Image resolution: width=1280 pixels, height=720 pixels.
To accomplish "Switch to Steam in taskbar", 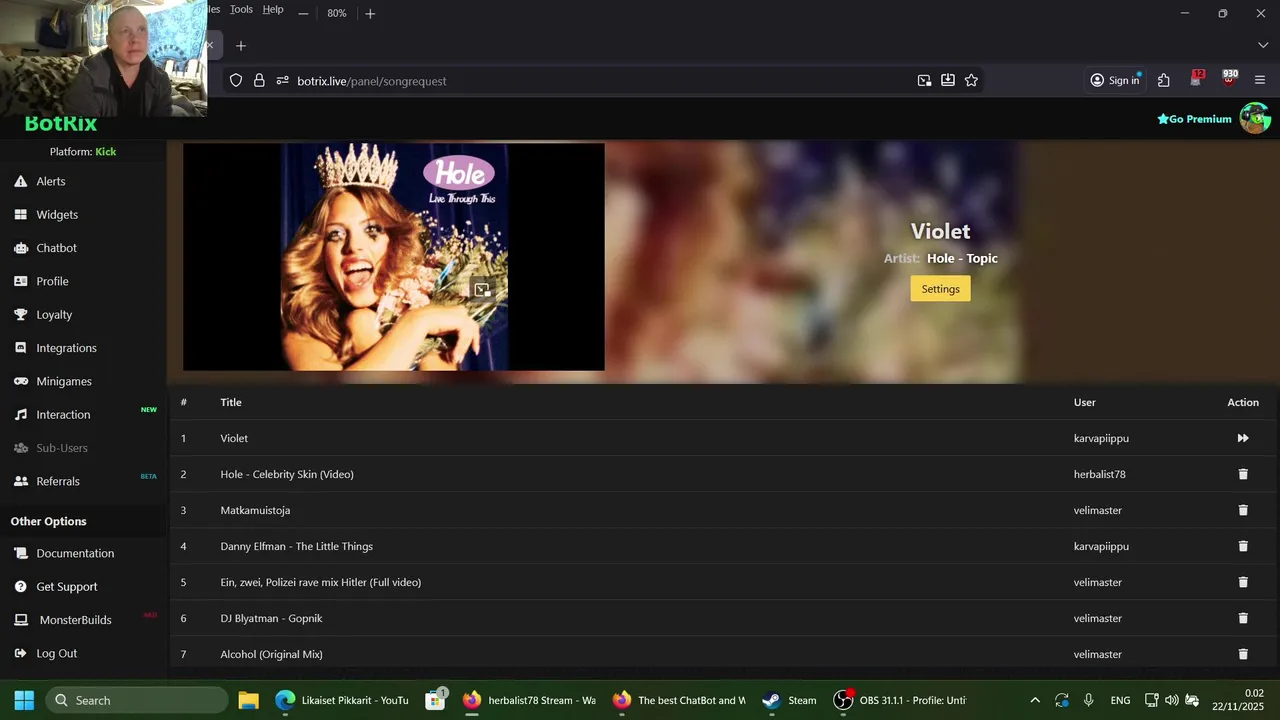I will 790,700.
